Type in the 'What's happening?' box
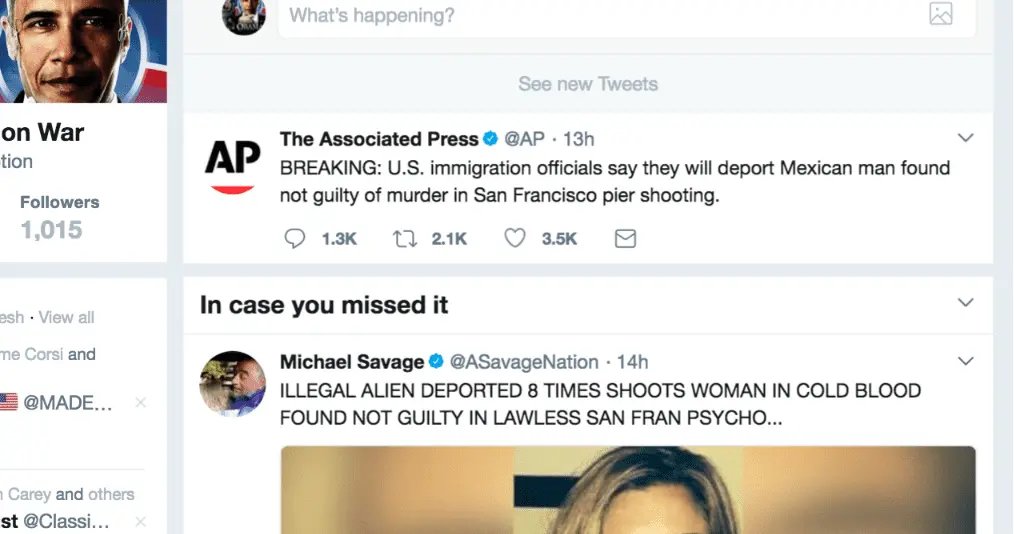1014x534 pixels. (x=600, y=15)
